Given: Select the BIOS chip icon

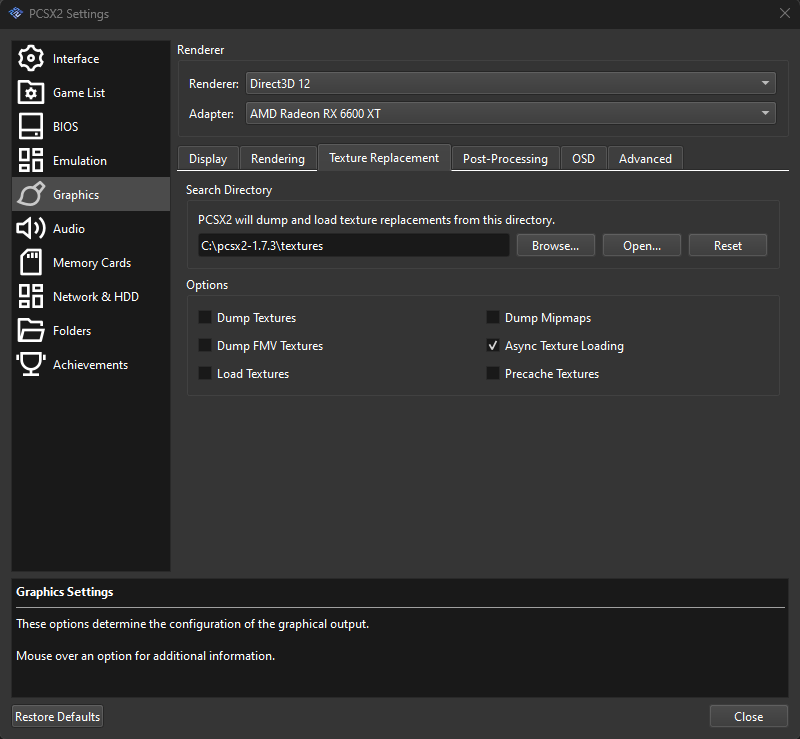Looking at the screenshot, I should [x=31, y=127].
